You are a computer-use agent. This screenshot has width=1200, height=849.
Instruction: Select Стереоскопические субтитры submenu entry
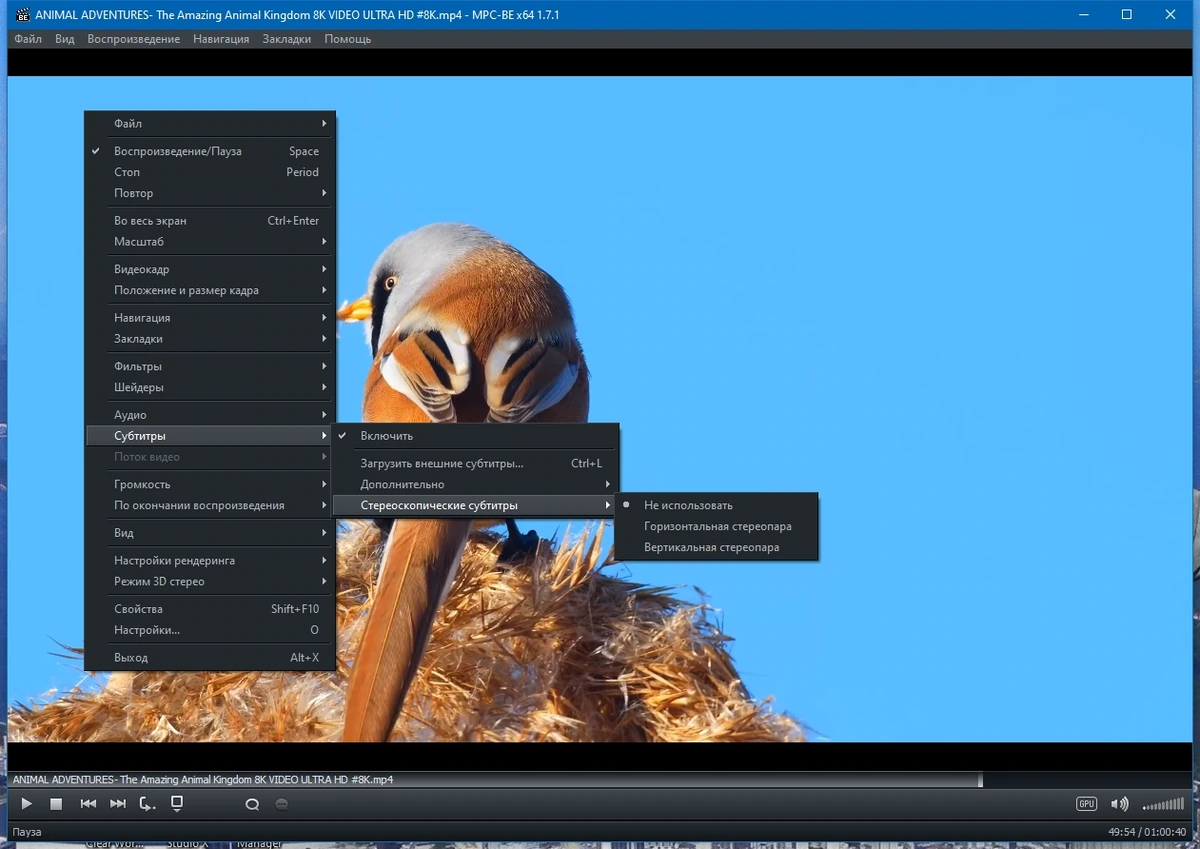475,505
